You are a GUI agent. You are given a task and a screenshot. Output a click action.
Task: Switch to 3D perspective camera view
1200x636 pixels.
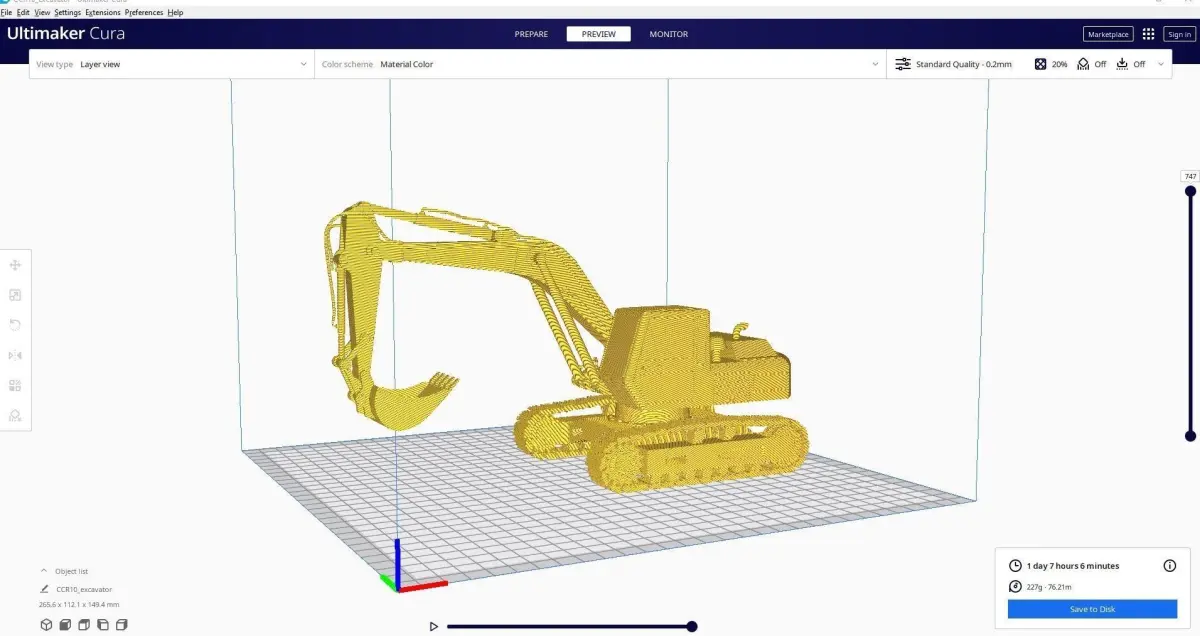[46, 625]
